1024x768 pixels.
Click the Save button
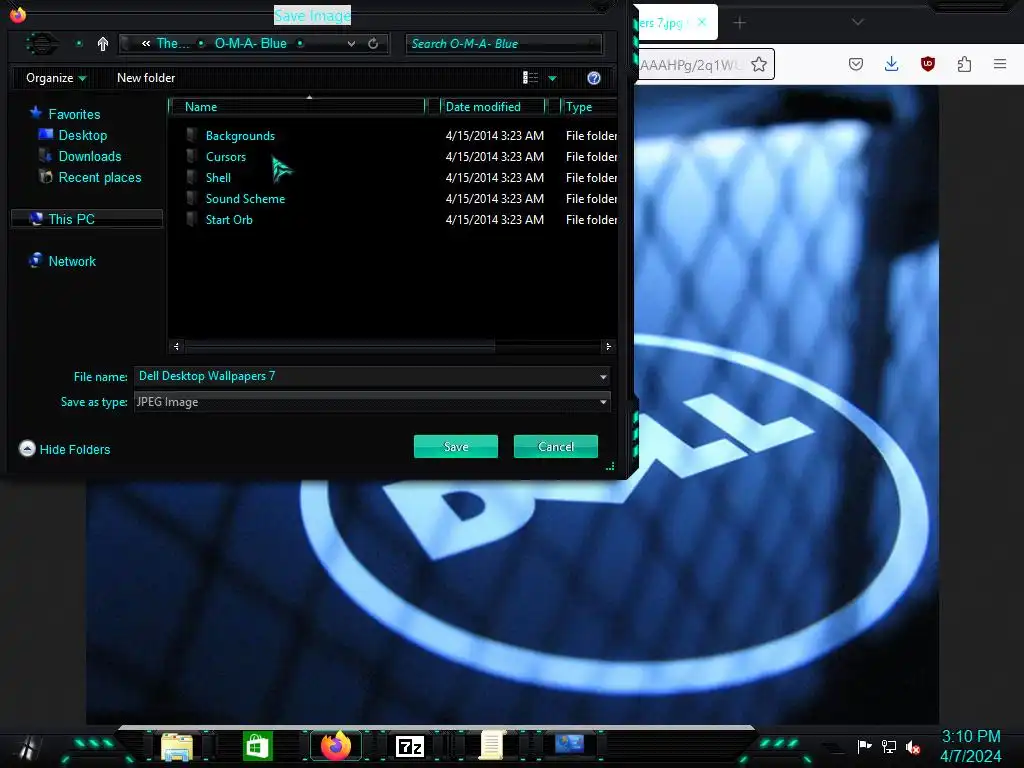[456, 447]
